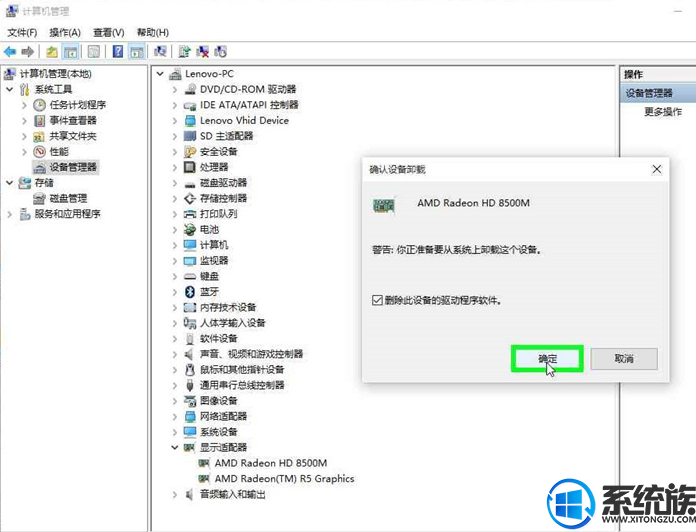Open the 文件(F) menu

click(22, 32)
